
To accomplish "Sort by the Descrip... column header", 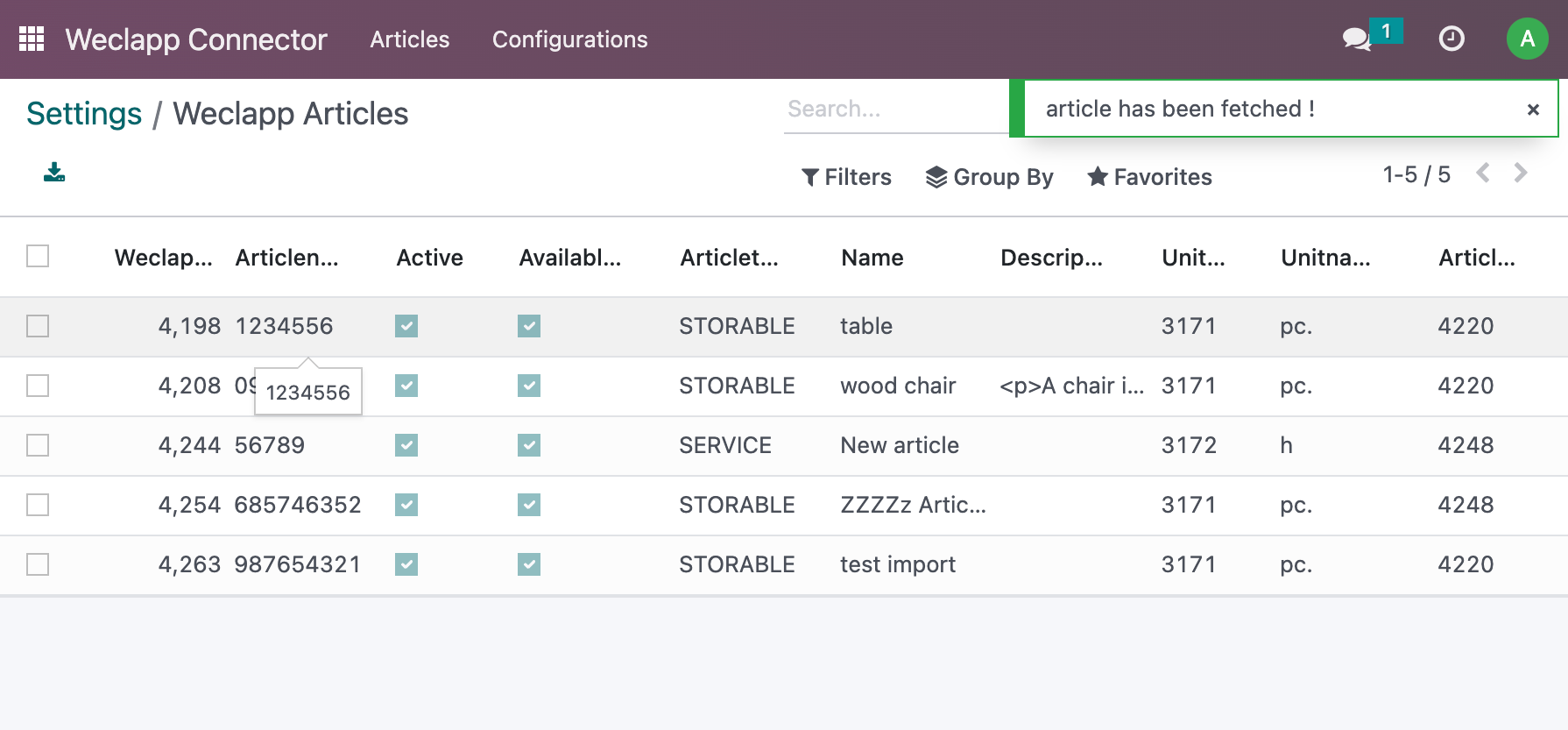I will (1051, 258).
